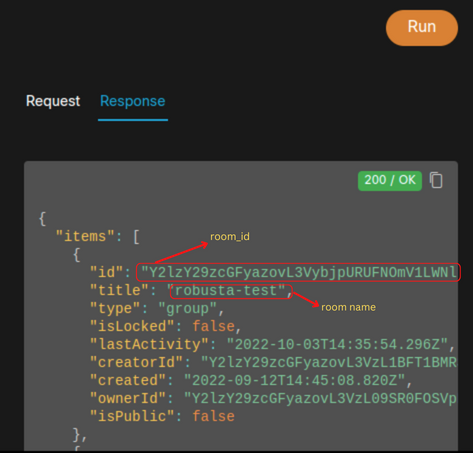
Task: Click the "title" key in the response
Action: point(119,290)
